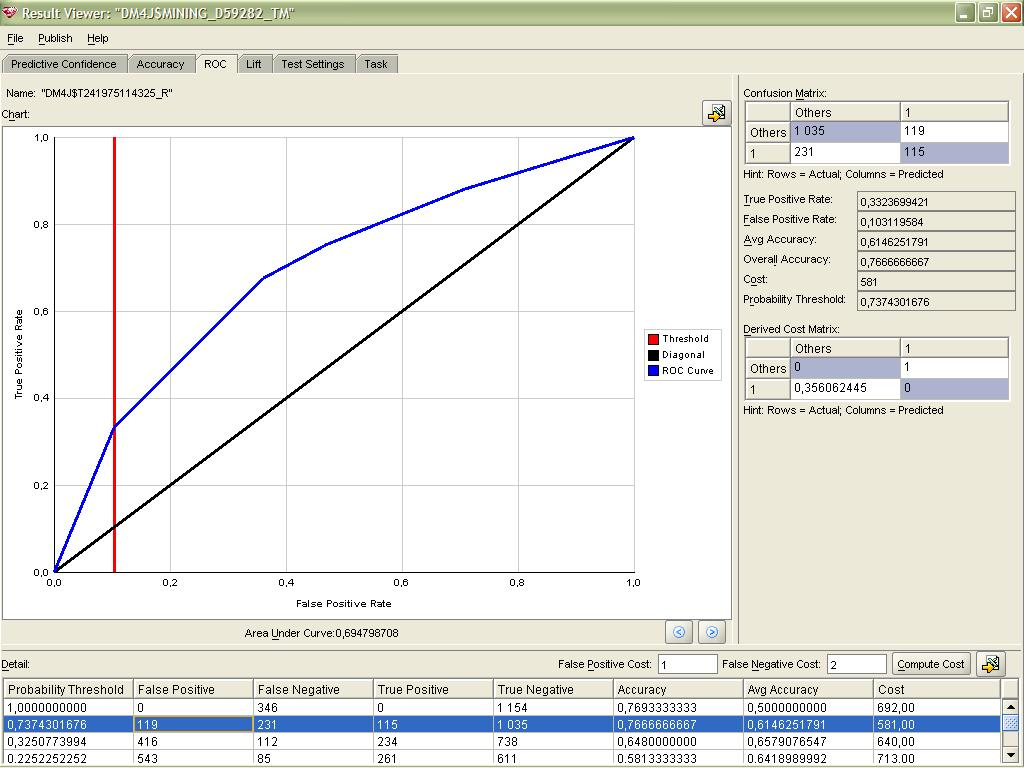The image size is (1024, 768).
Task: Click the True Positive column header
Action: coord(433,689)
